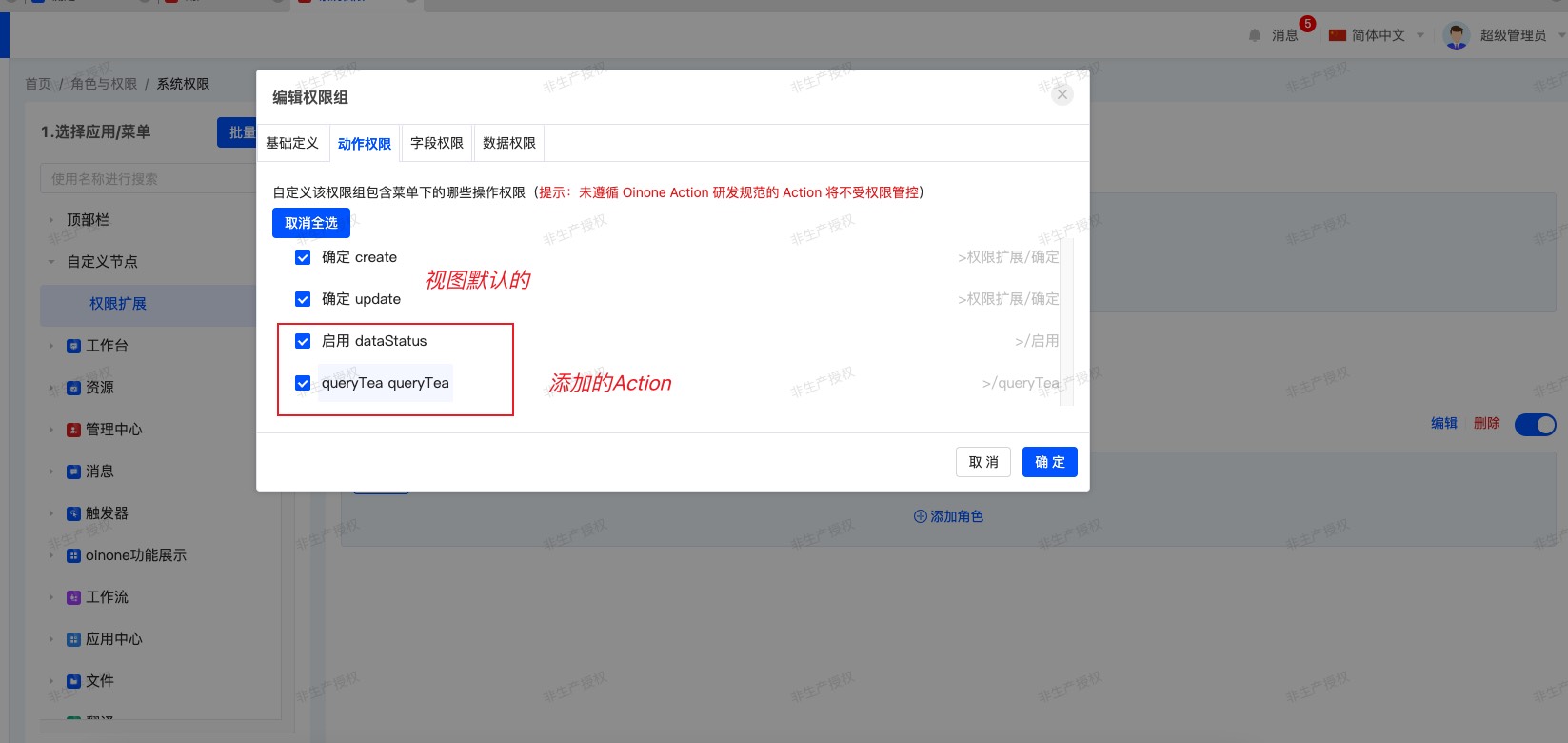Expand the 顶部栏 tree node
The image size is (1568, 743).
pos(51,220)
